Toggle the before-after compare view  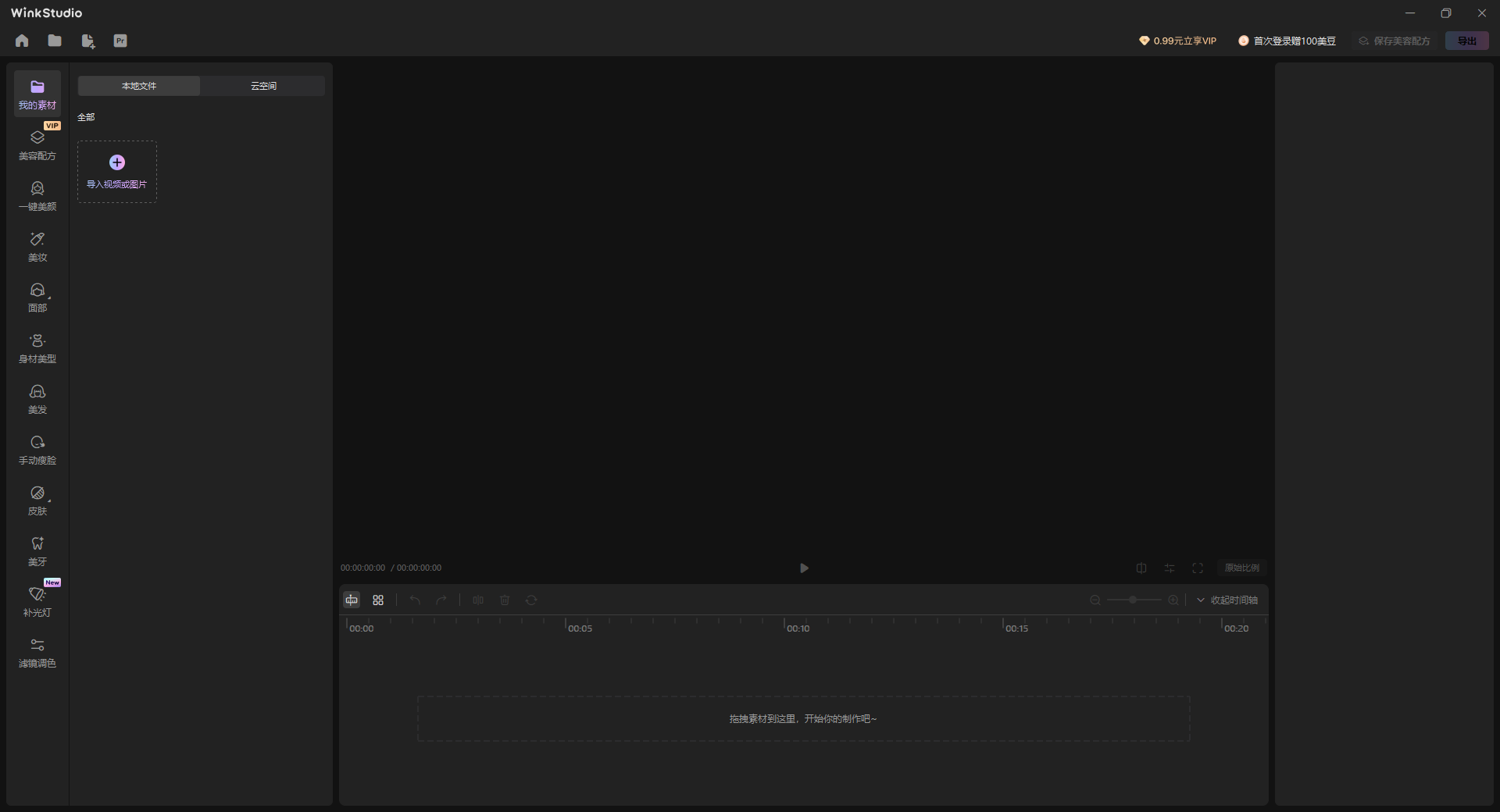point(1141,568)
